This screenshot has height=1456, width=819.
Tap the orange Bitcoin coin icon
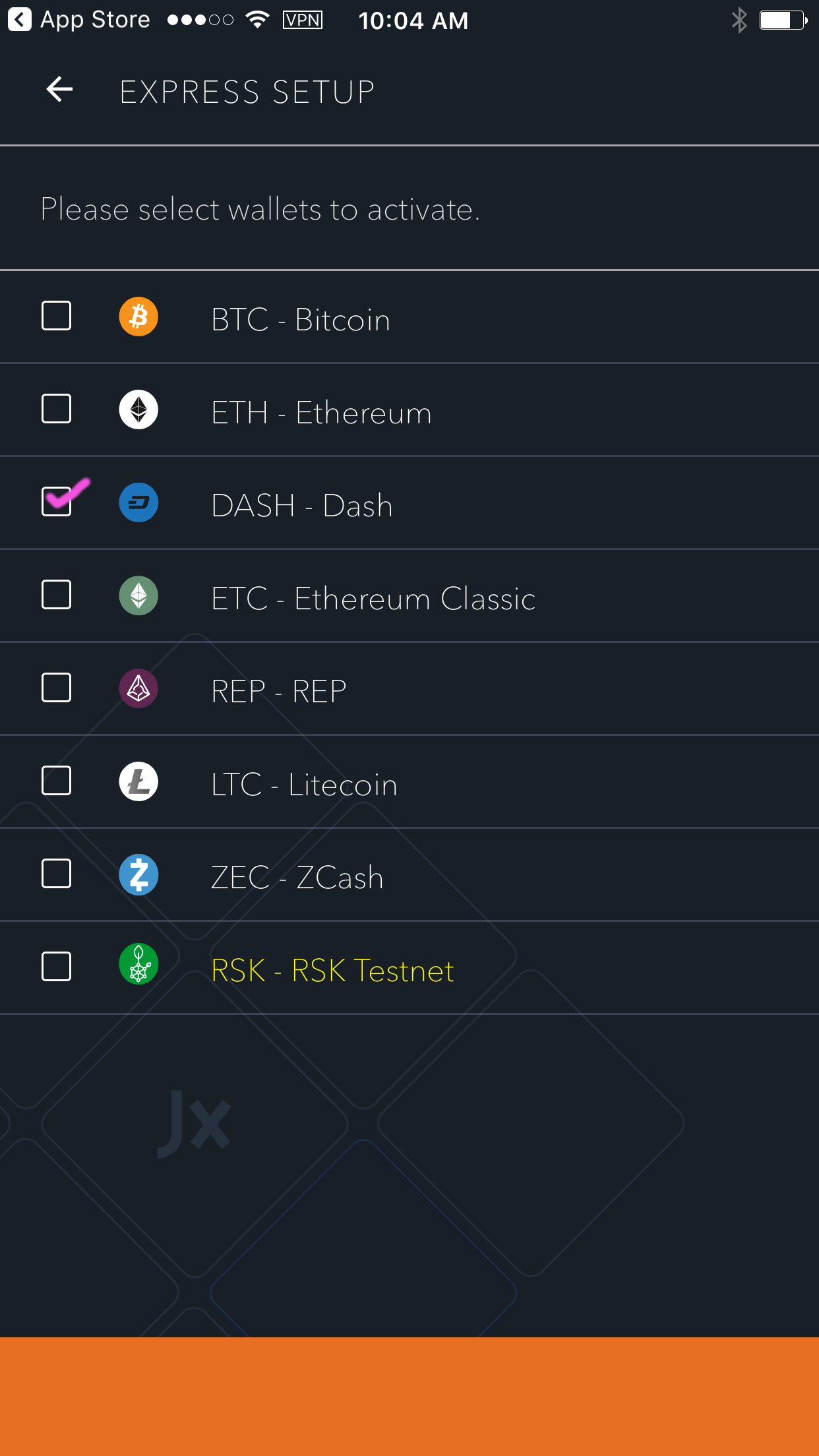(x=138, y=317)
